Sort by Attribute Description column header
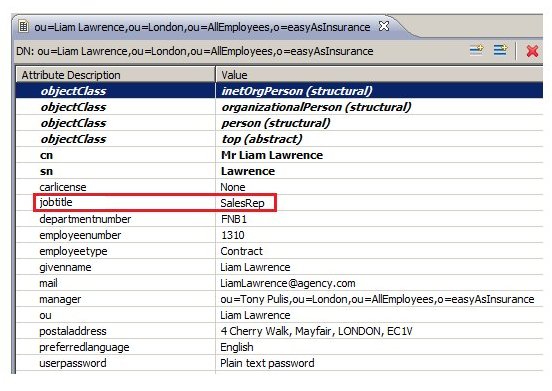This screenshot has width=552, height=391. (115, 75)
